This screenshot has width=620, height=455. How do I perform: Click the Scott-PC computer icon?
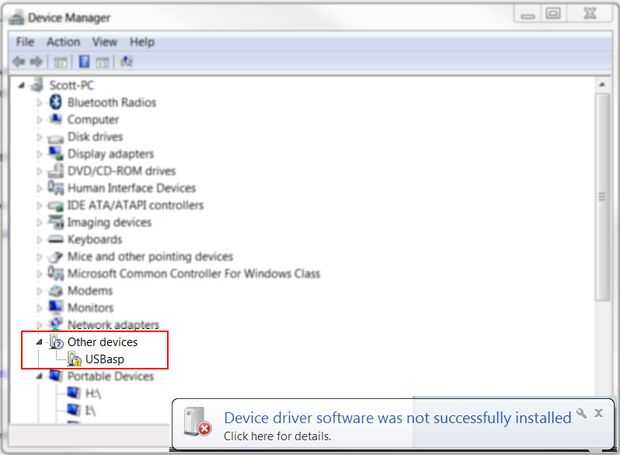click(x=37, y=85)
